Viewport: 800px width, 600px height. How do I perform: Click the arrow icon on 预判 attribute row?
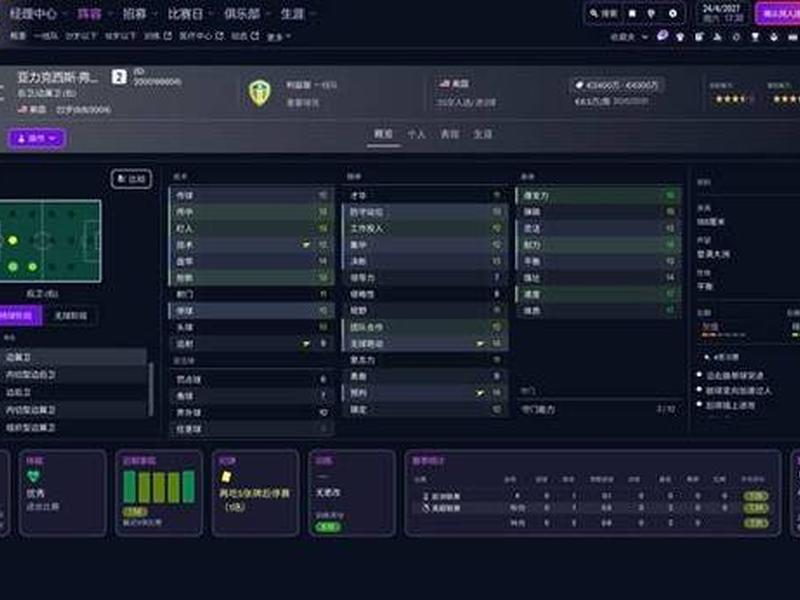point(480,393)
